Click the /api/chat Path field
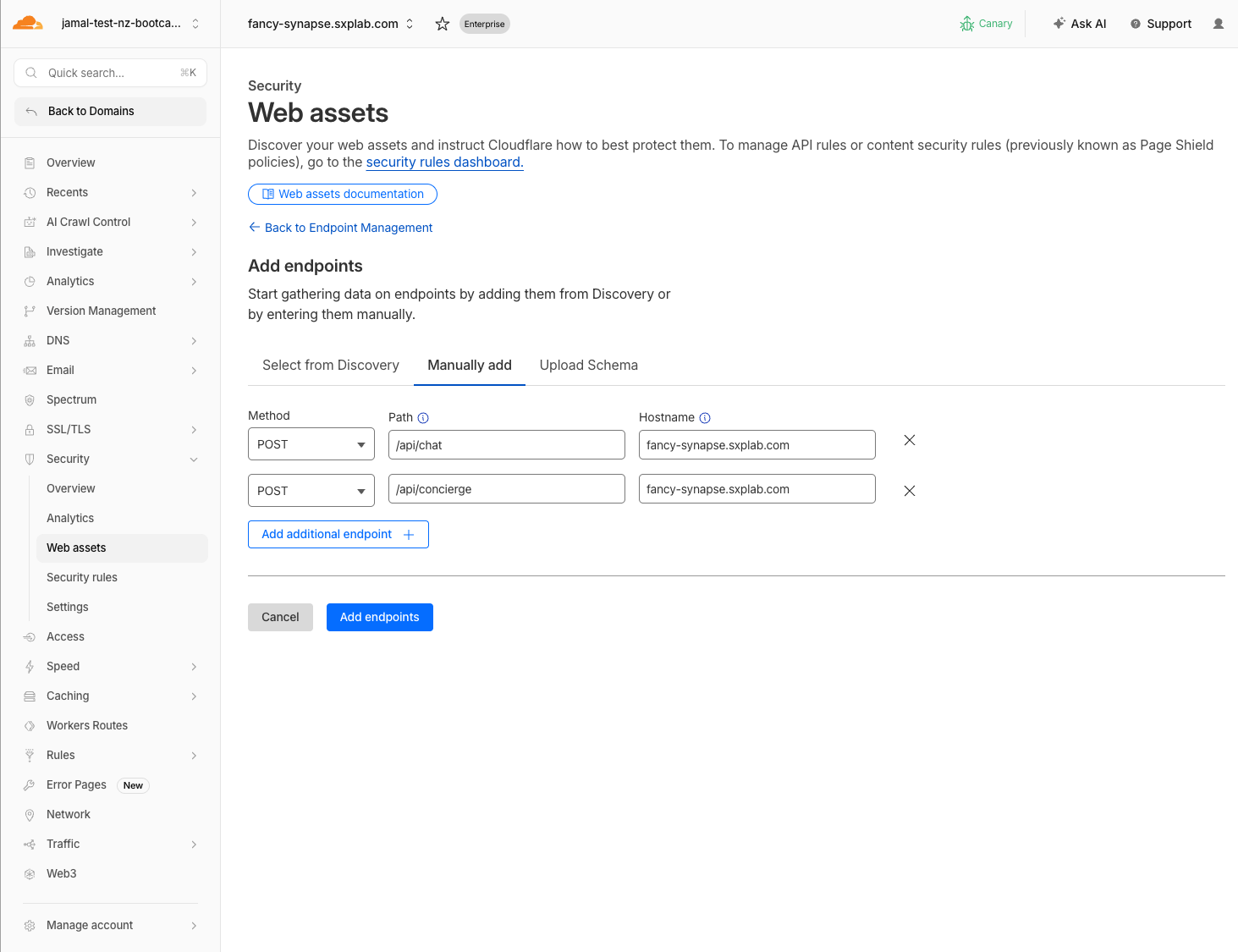Screen dimensions: 1238x952 pyautogui.click(x=507, y=444)
